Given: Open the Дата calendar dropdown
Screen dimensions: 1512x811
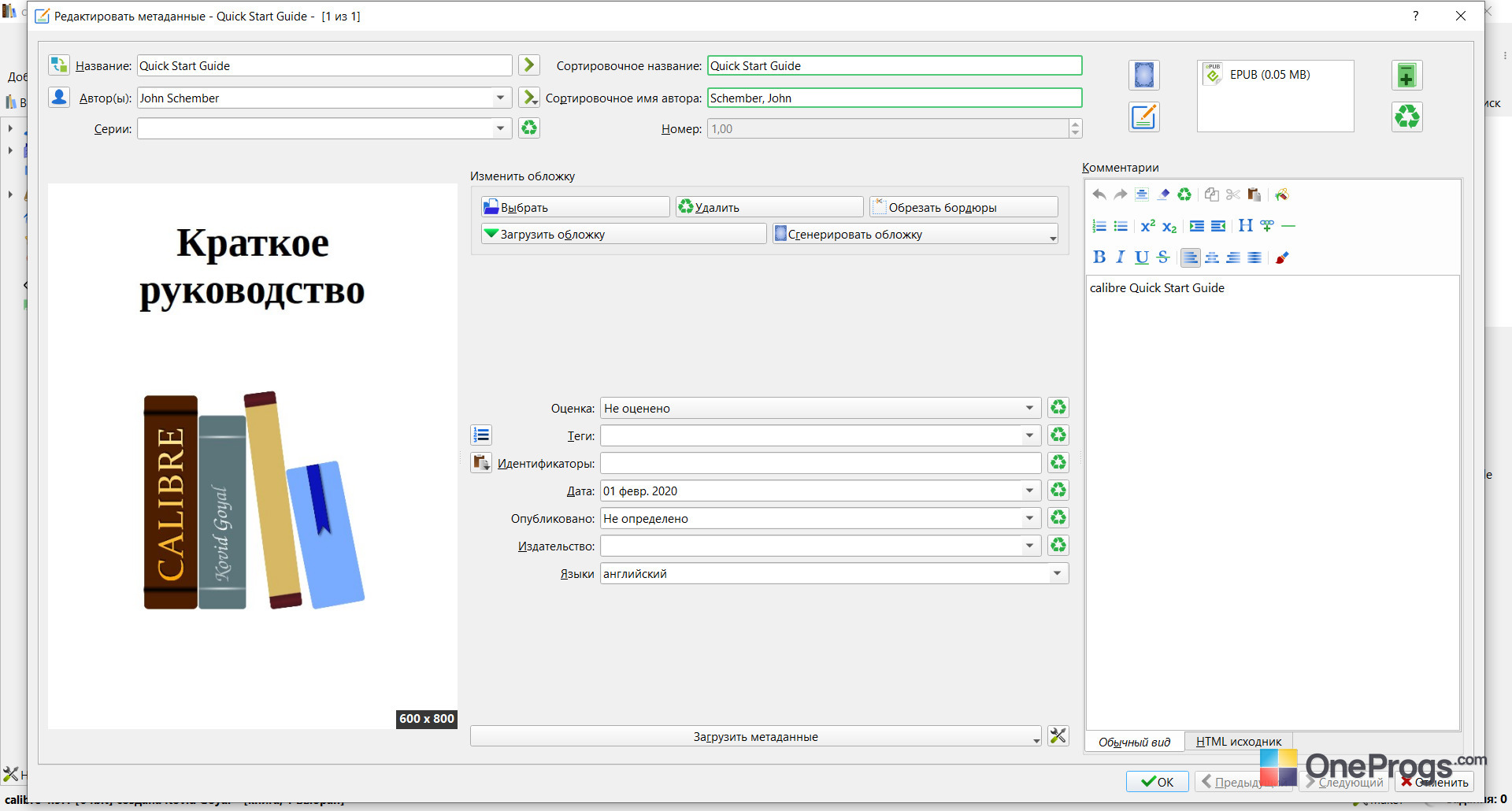Looking at the screenshot, I should [x=1029, y=491].
